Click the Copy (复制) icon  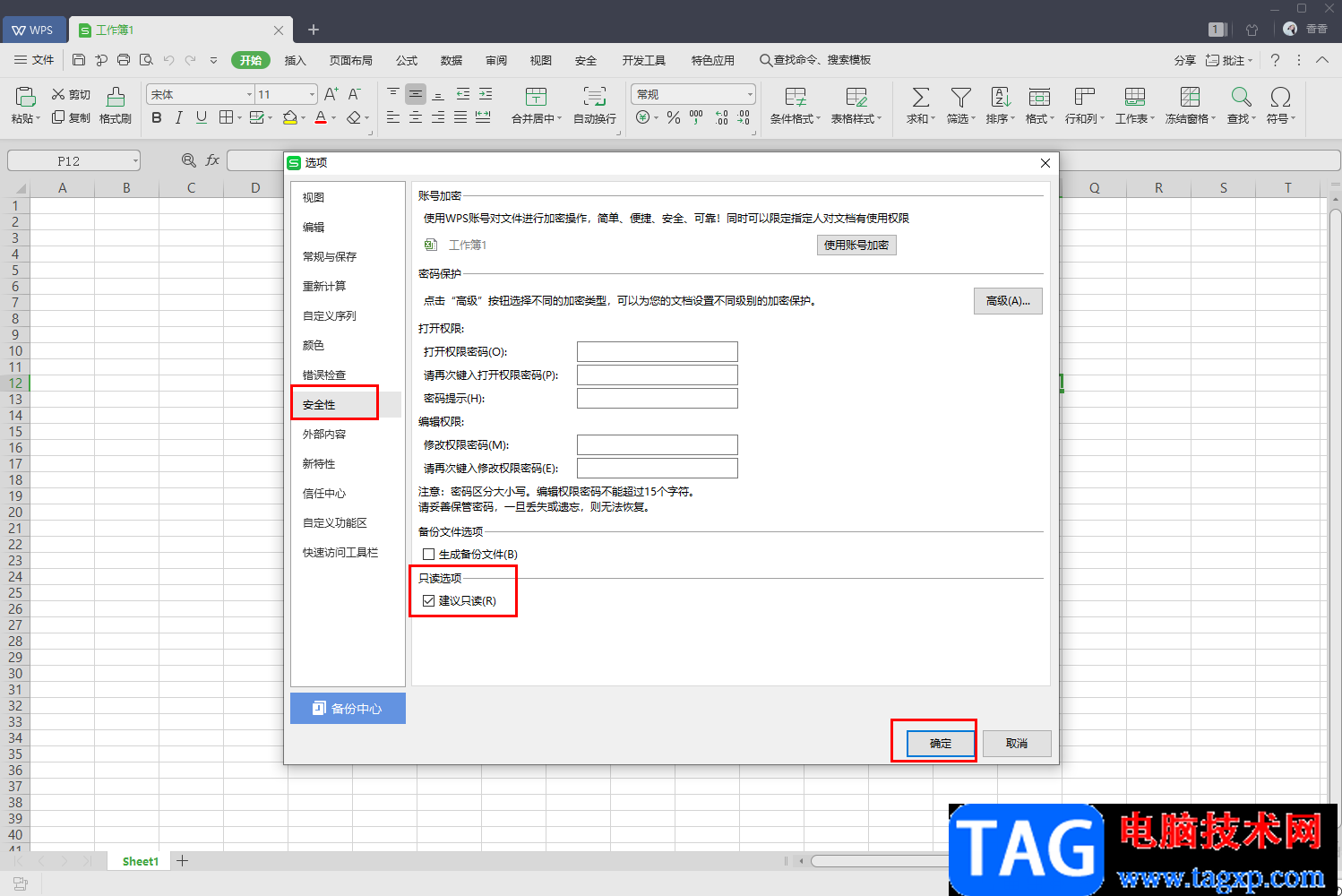(58, 117)
